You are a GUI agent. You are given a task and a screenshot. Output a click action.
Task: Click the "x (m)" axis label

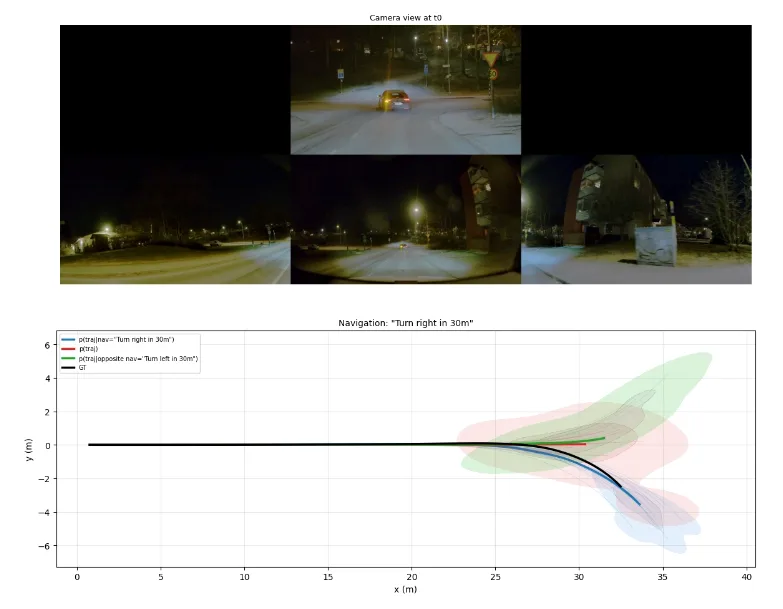(405, 590)
